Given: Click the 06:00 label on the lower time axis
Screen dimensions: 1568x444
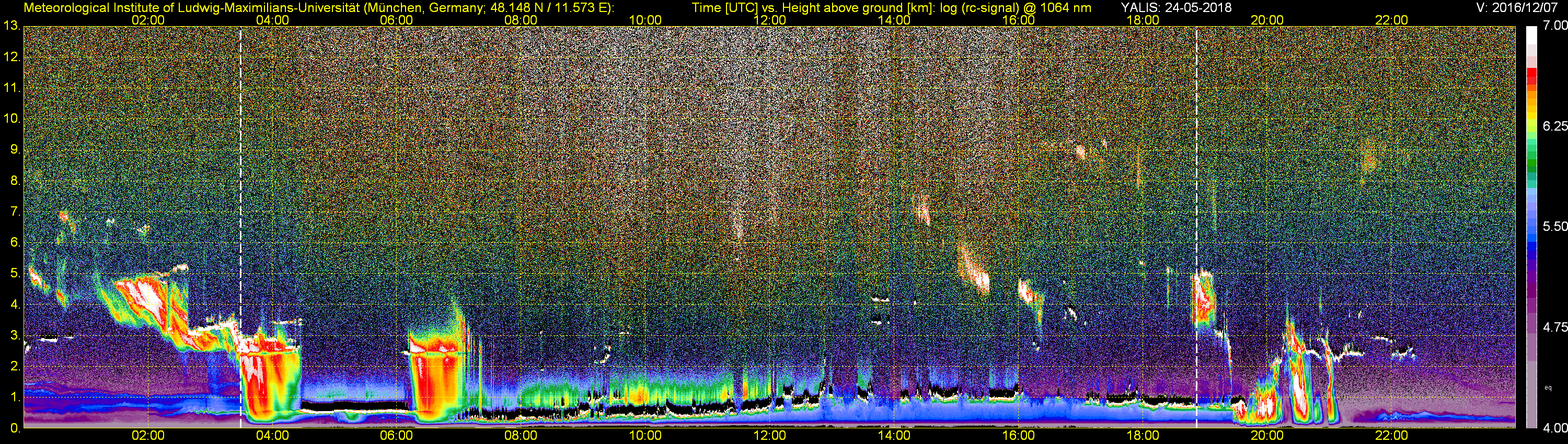Looking at the screenshot, I should point(396,436).
